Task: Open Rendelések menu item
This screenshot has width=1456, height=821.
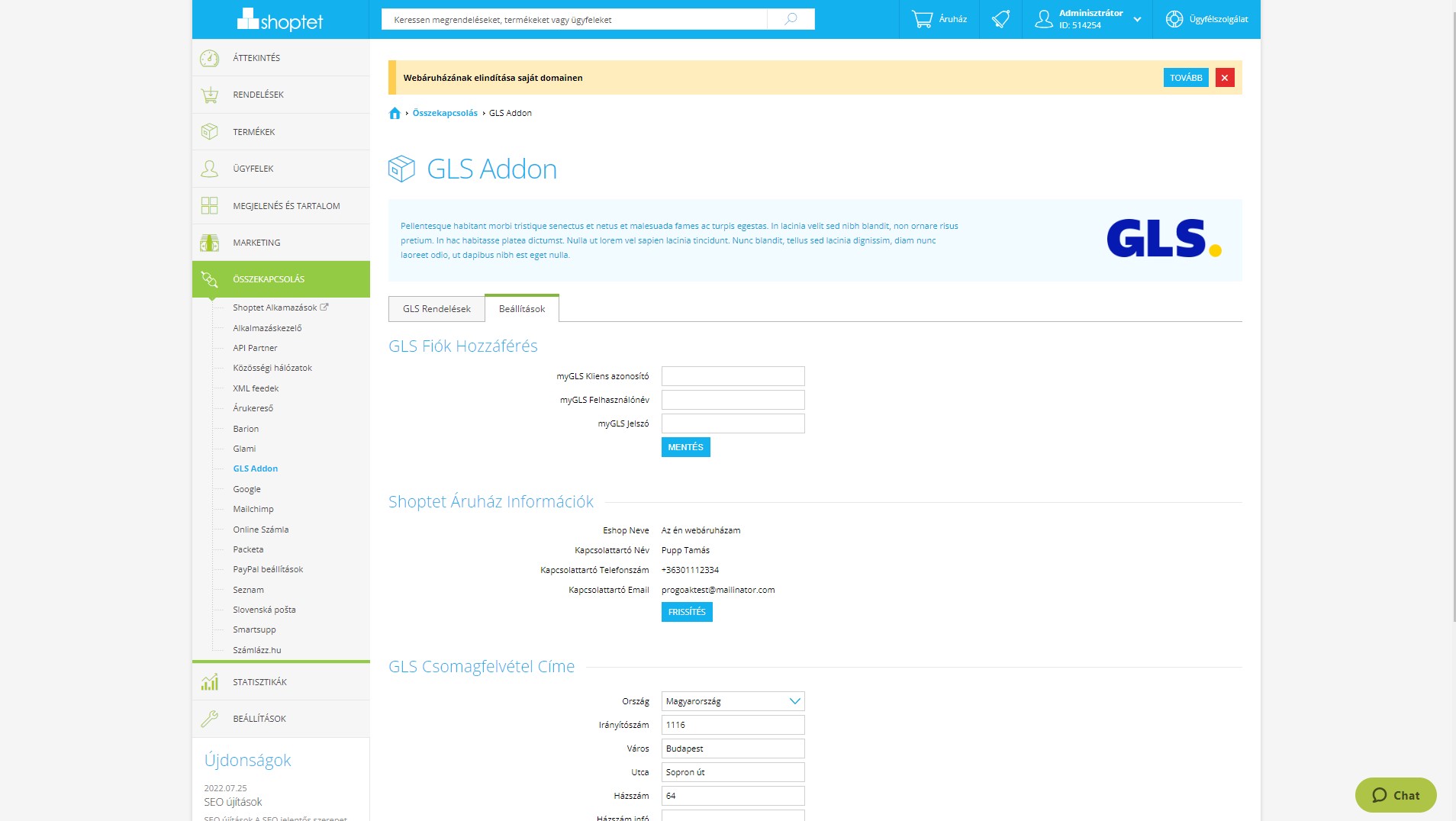Action: pyautogui.click(x=281, y=95)
